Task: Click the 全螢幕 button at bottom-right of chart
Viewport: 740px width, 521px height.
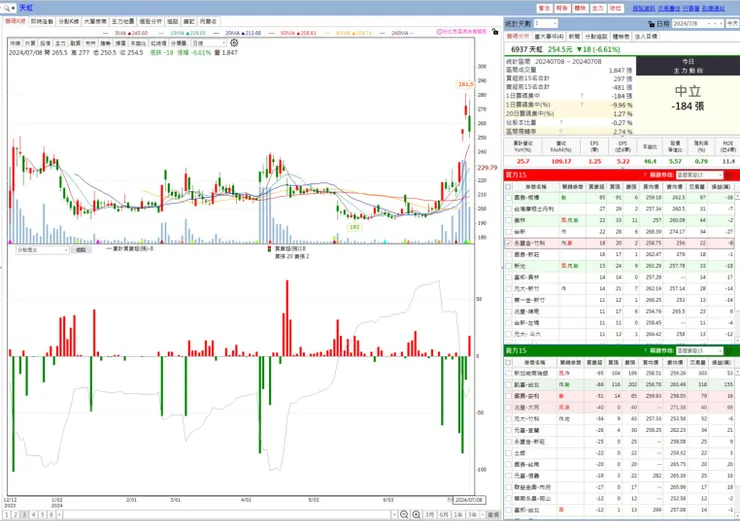Action: point(493,515)
